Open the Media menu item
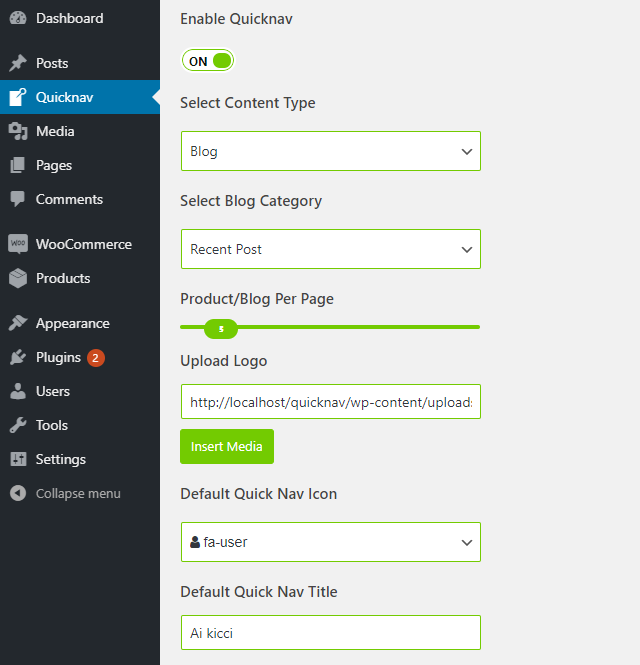Image resolution: width=640 pixels, height=665 pixels. click(80, 131)
